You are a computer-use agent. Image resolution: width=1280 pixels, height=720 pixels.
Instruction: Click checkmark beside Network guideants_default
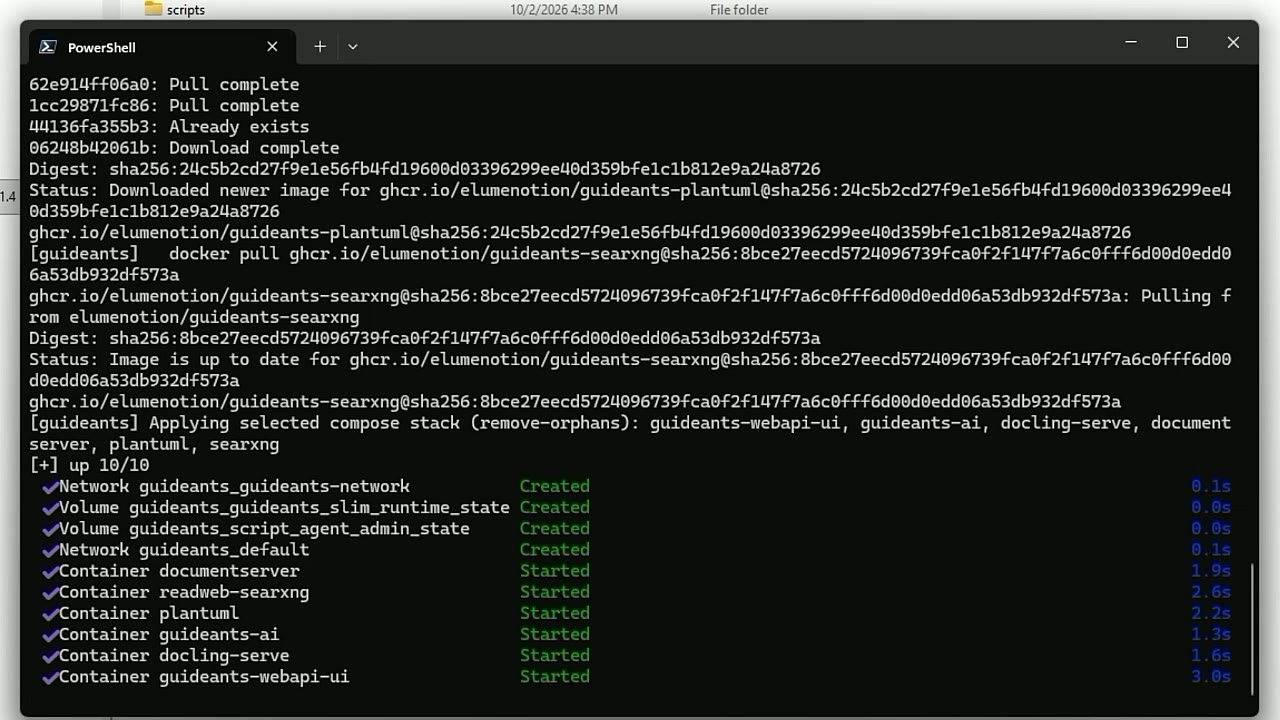point(50,550)
